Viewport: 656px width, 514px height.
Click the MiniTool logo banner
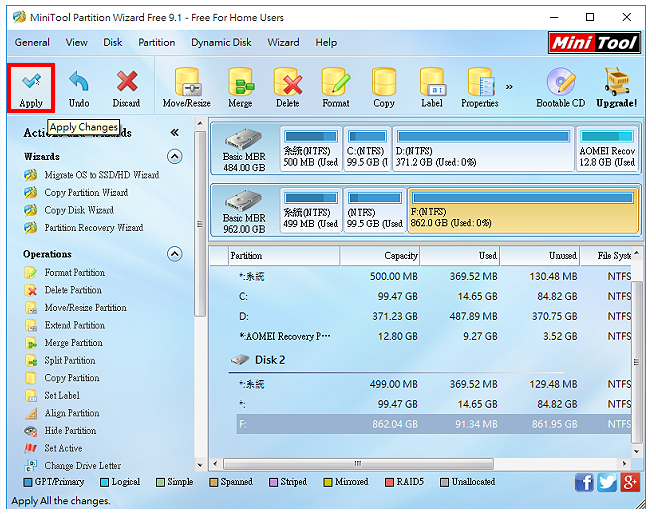(x=594, y=43)
